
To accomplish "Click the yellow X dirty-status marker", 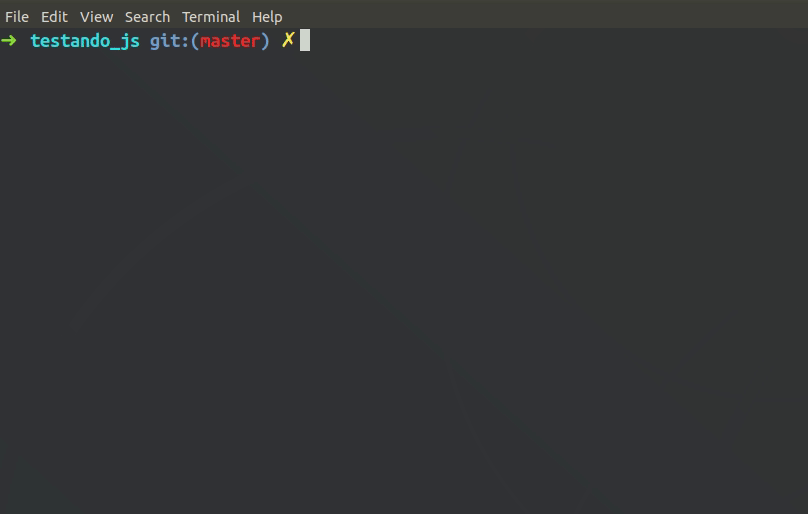I will click(x=288, y=40).
